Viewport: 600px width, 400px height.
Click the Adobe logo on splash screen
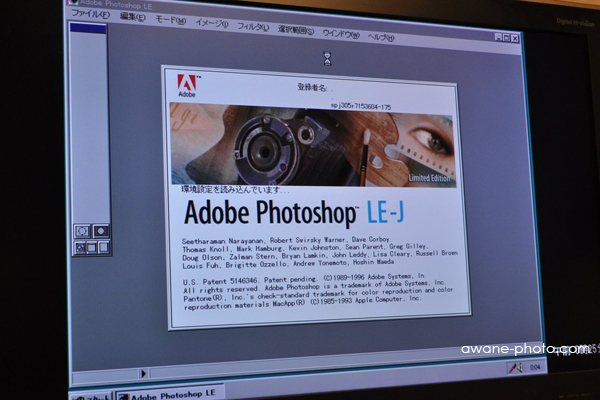188,86
